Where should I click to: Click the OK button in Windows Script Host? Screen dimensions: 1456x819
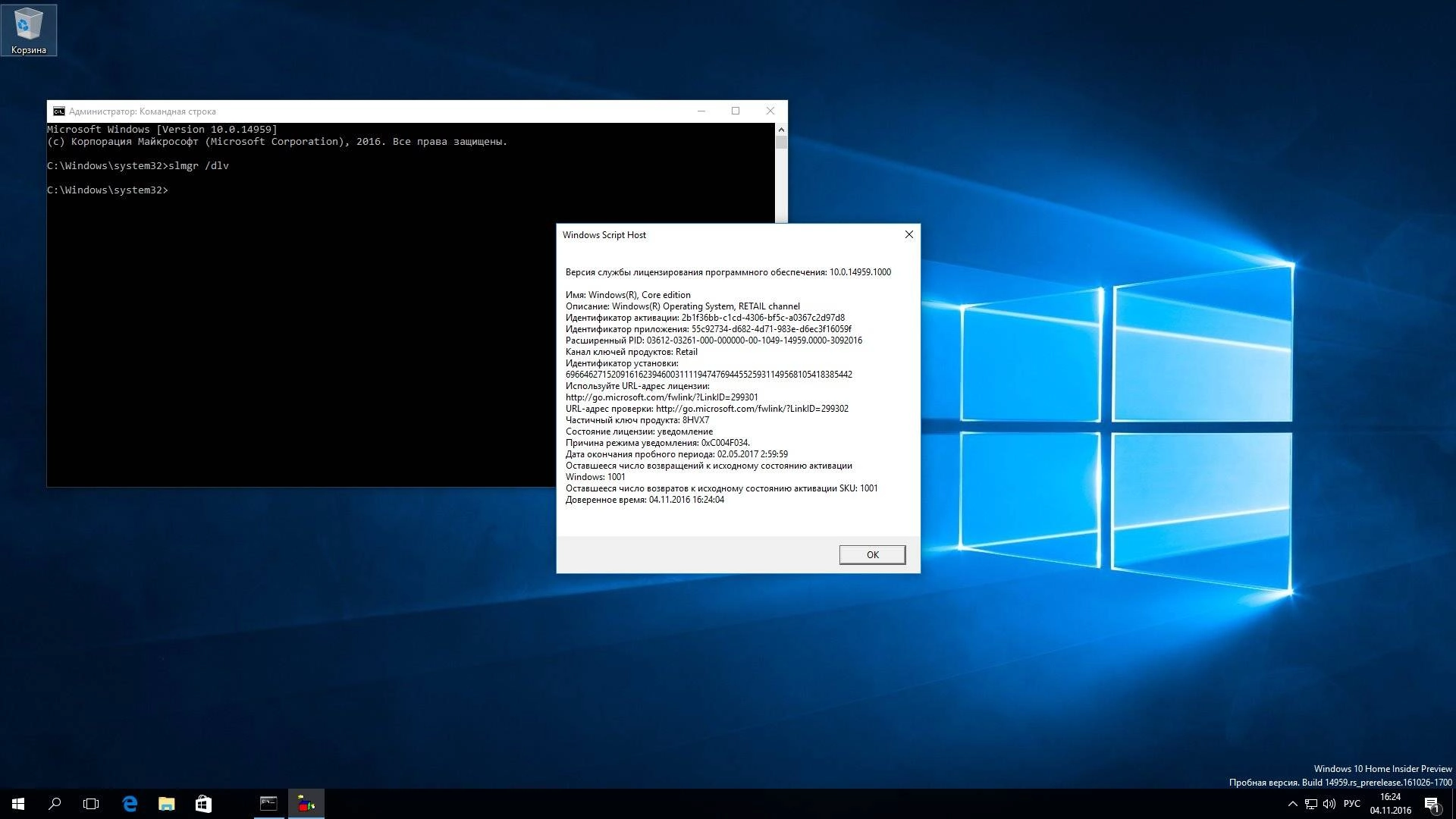872,554
